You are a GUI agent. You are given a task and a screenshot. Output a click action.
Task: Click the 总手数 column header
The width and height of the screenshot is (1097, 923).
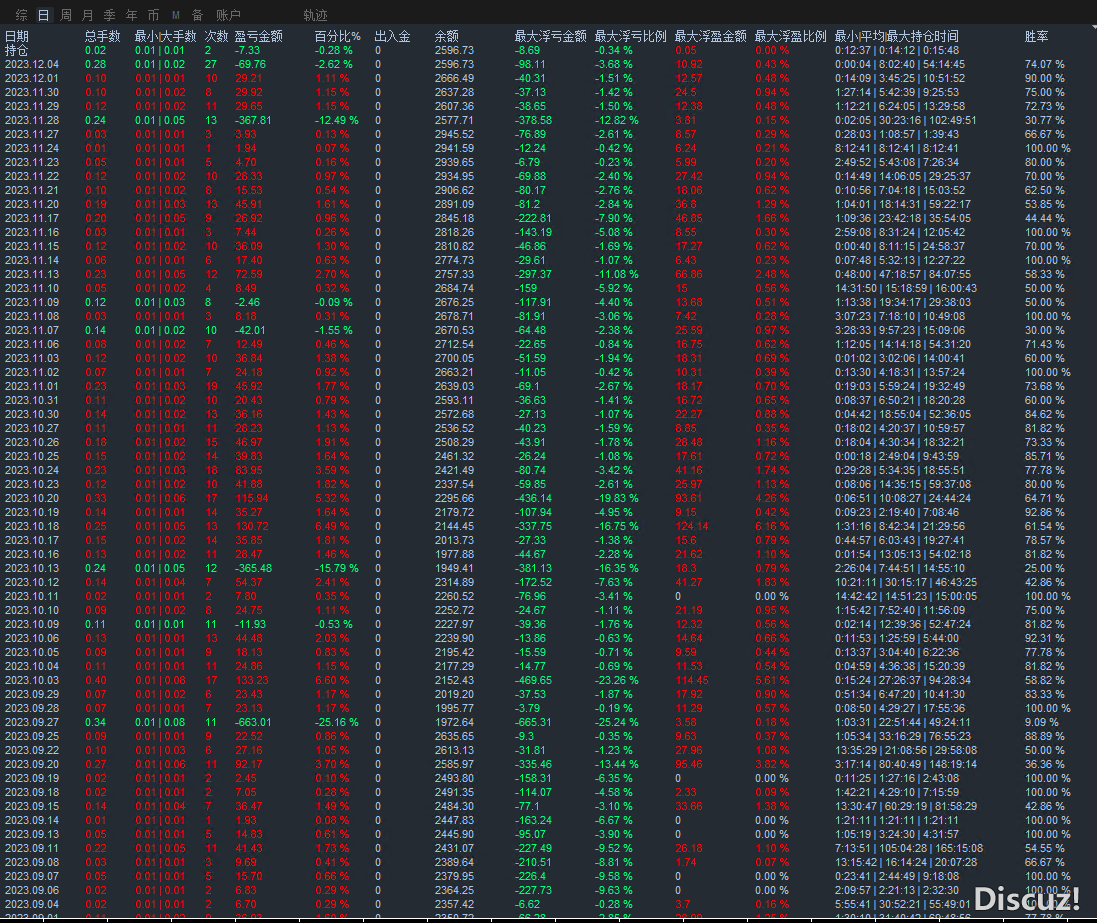[102, 36]
